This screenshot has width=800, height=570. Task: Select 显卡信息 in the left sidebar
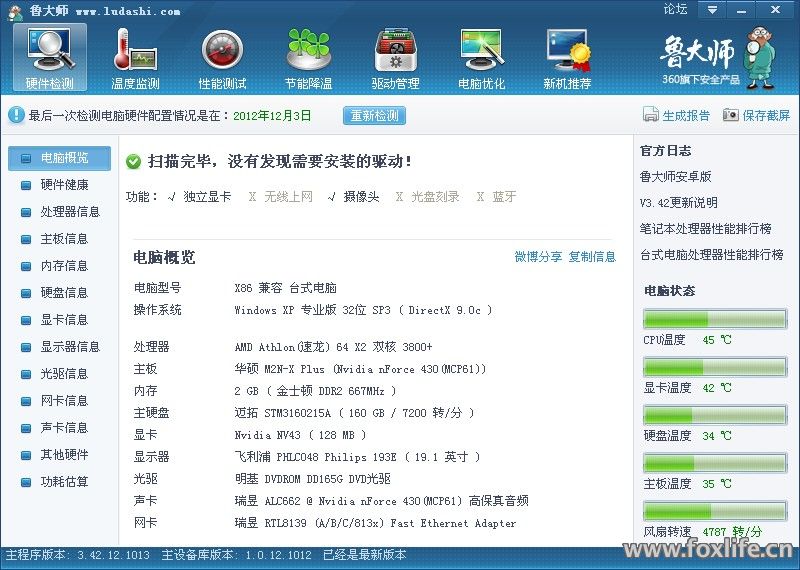coord(64,320)
